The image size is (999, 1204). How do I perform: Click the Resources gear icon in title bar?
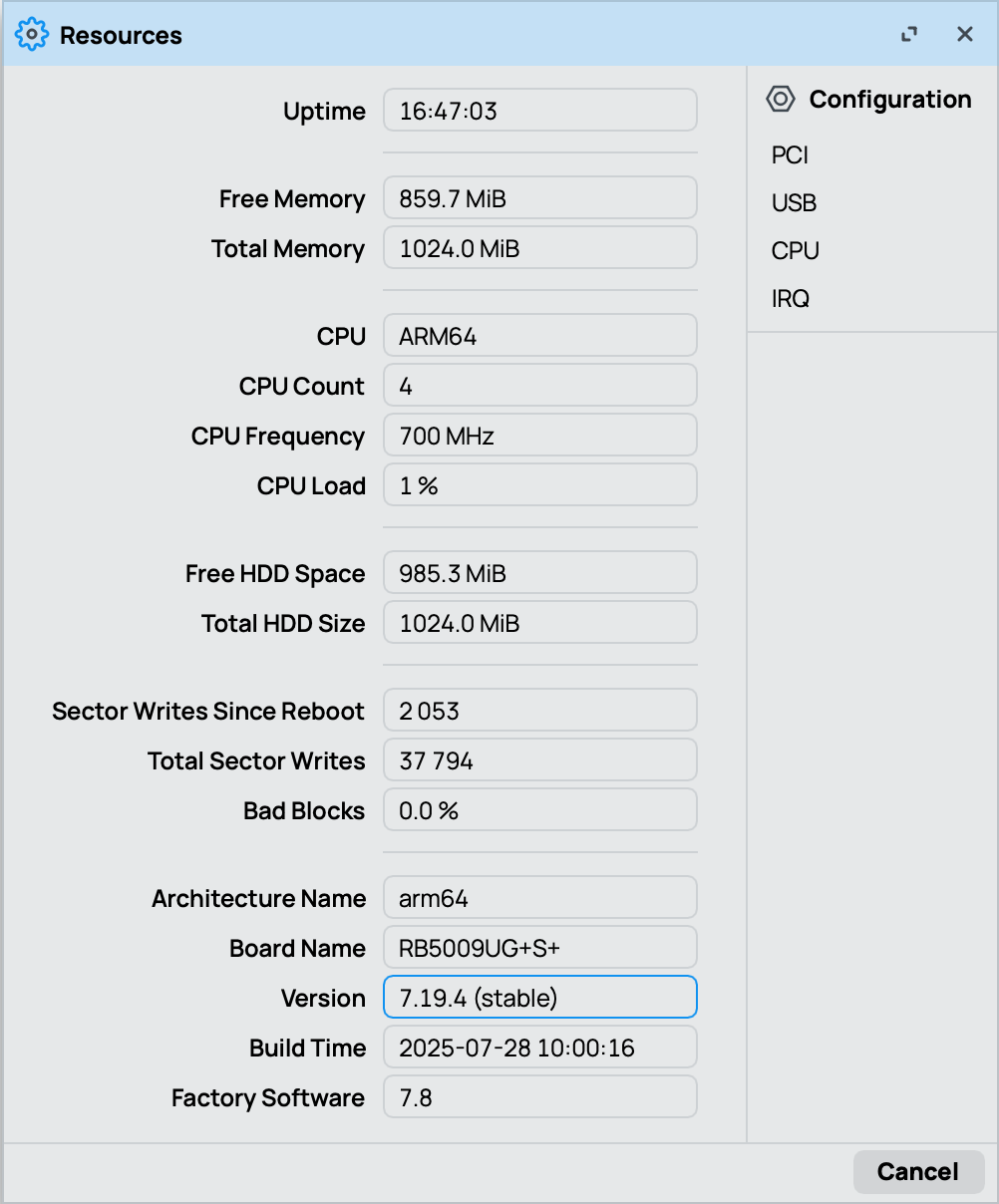point(32,35)
